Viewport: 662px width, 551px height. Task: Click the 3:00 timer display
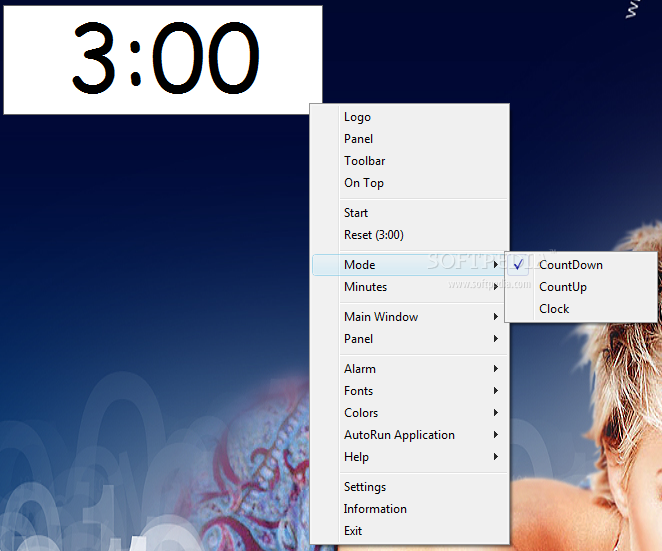[x=163, y=60]
